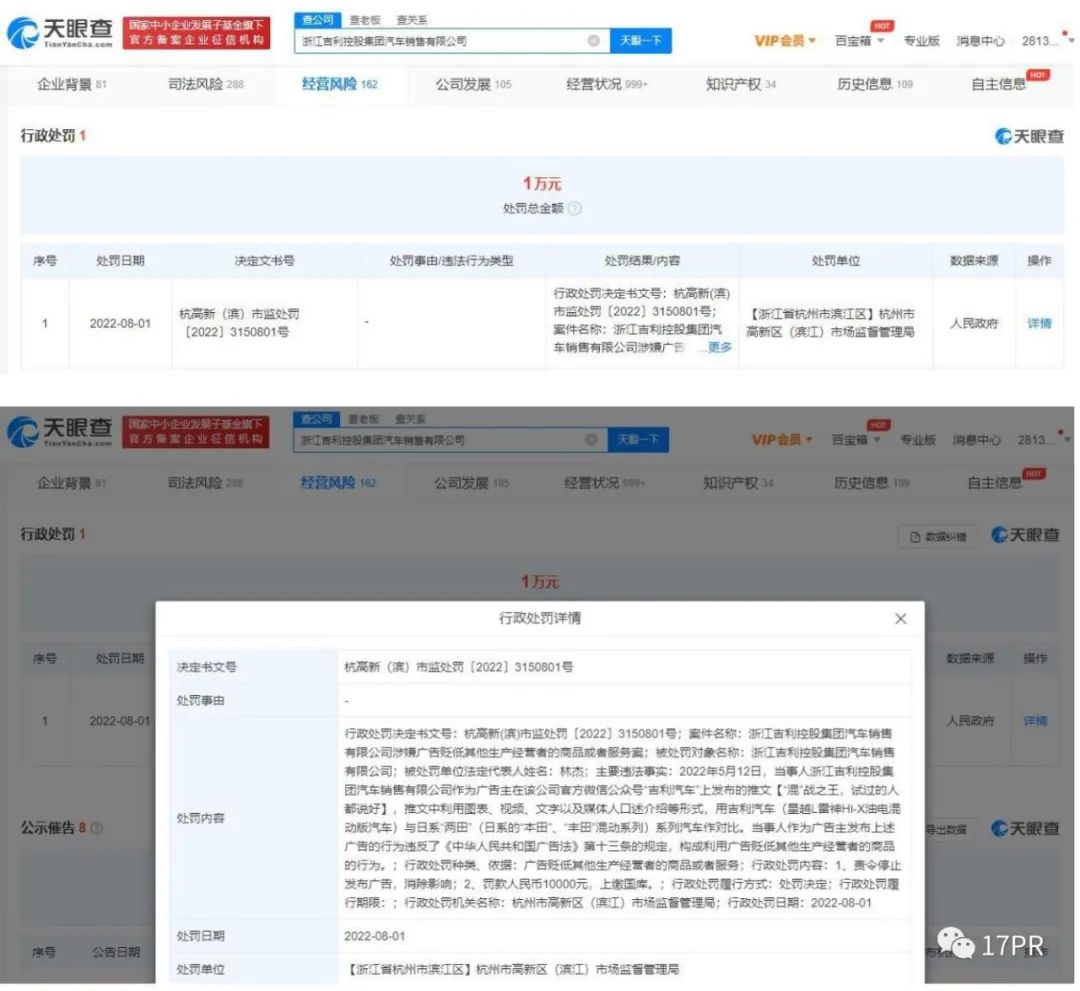
Task: Open the 历史信息 tab in the upper page
Action: [875, 84]
